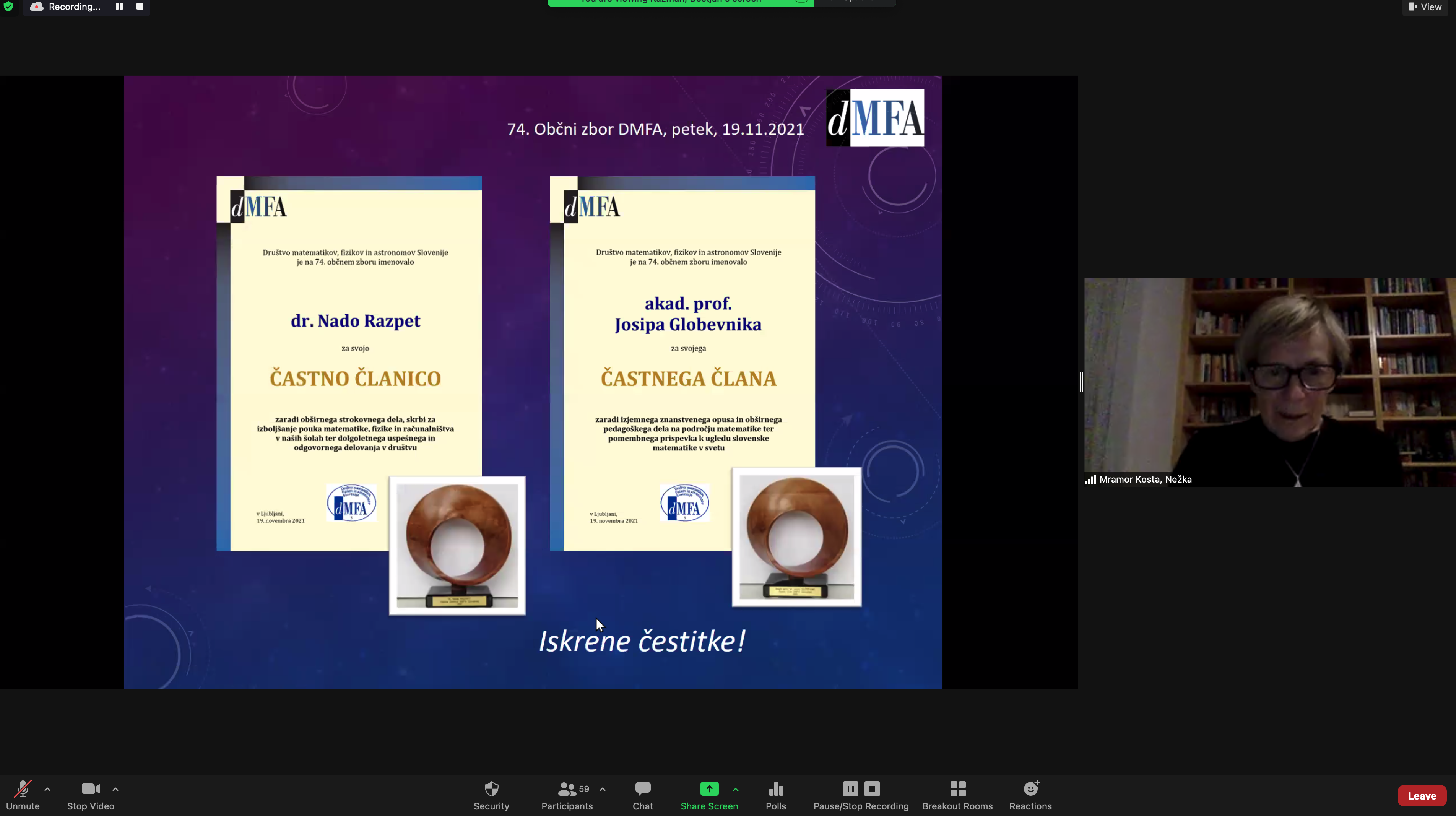The width and height of the screenshot is (1456, 816).
Task: Leave the meeting
Action: [x=1422, y=796]
